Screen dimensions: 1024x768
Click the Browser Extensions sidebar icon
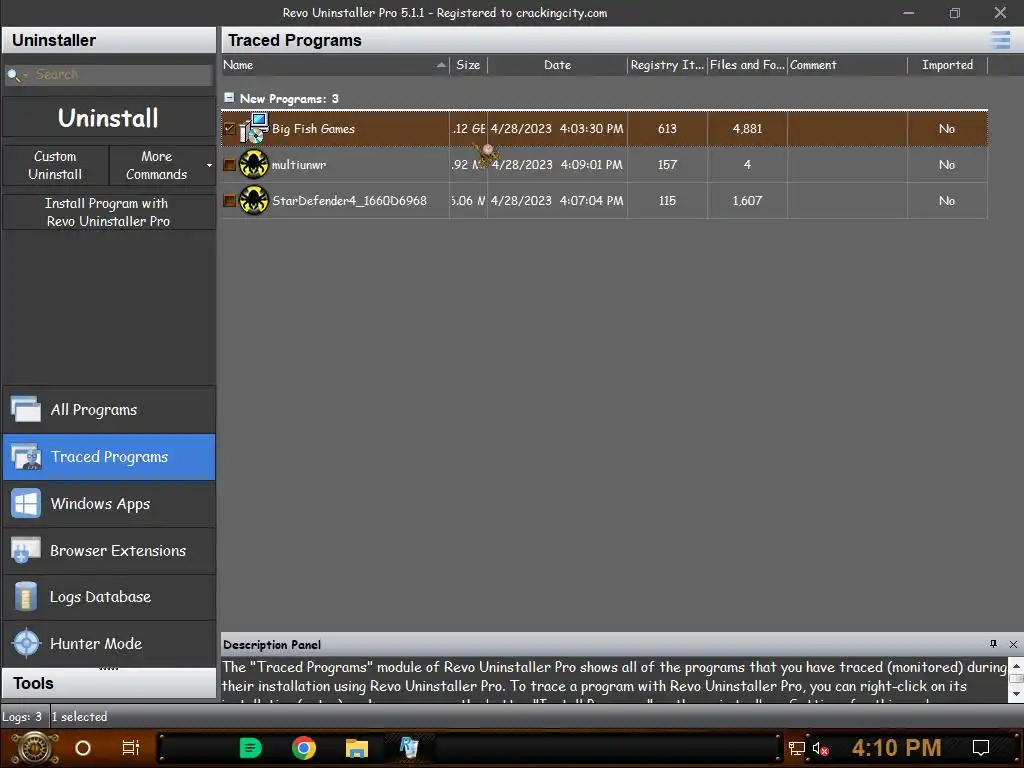click(26, 551)
